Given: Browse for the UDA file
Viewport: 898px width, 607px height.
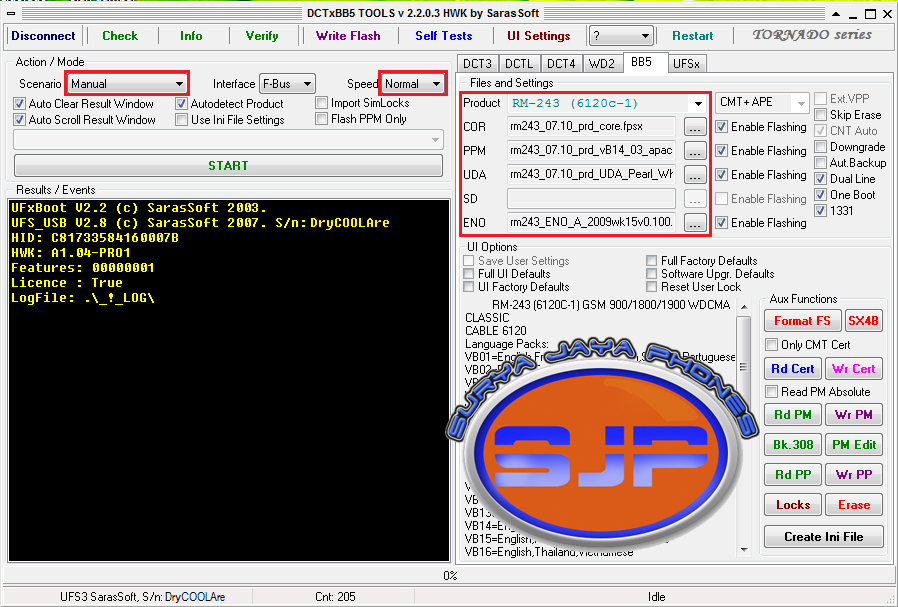Looking at the screenshot, I should tap(695, 175).
